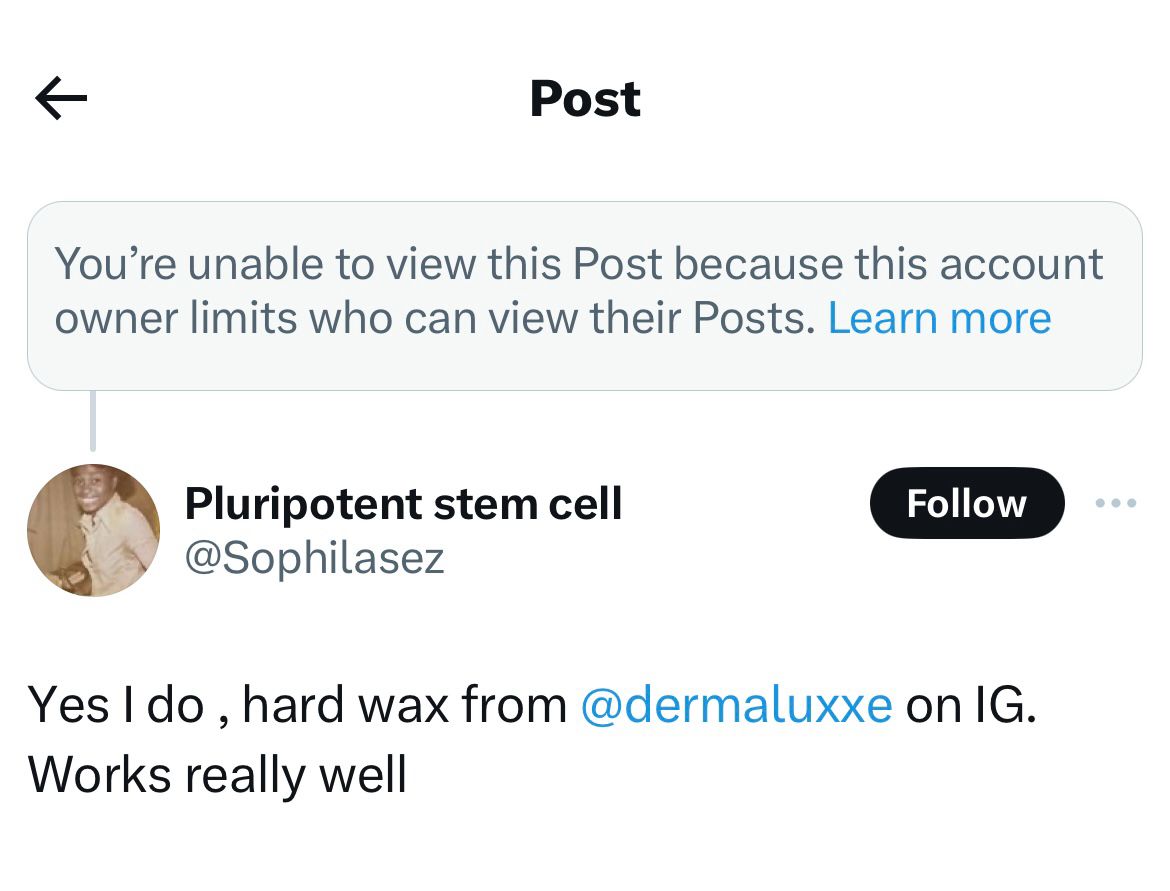Click the word "really" in the reply
The image size is (1170, 891).
tap(245, 776)
